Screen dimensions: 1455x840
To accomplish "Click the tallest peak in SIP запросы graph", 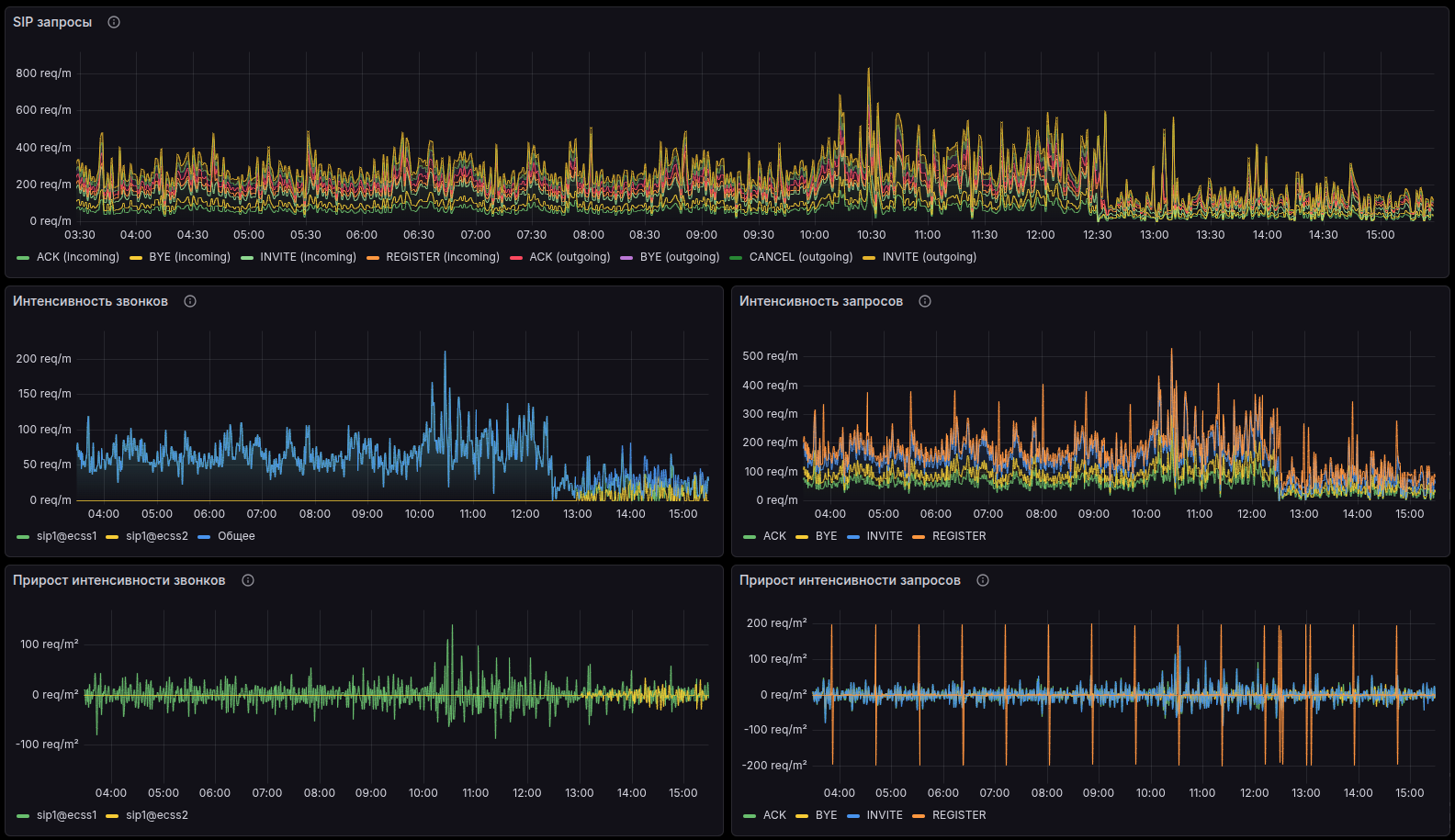I will click(869, 70).
